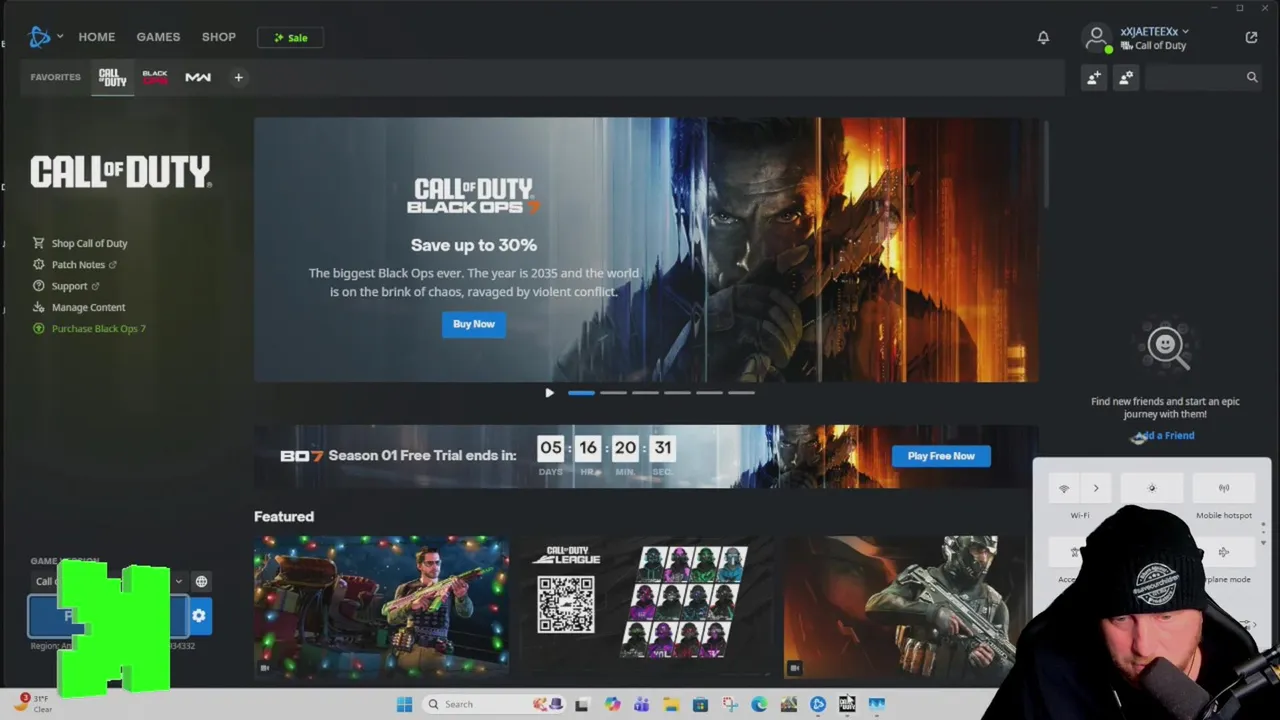Click the friends search magnifier icon
Viewport: 1280px width, 720px height.
pyautogui.click(x=1252, y=77)
